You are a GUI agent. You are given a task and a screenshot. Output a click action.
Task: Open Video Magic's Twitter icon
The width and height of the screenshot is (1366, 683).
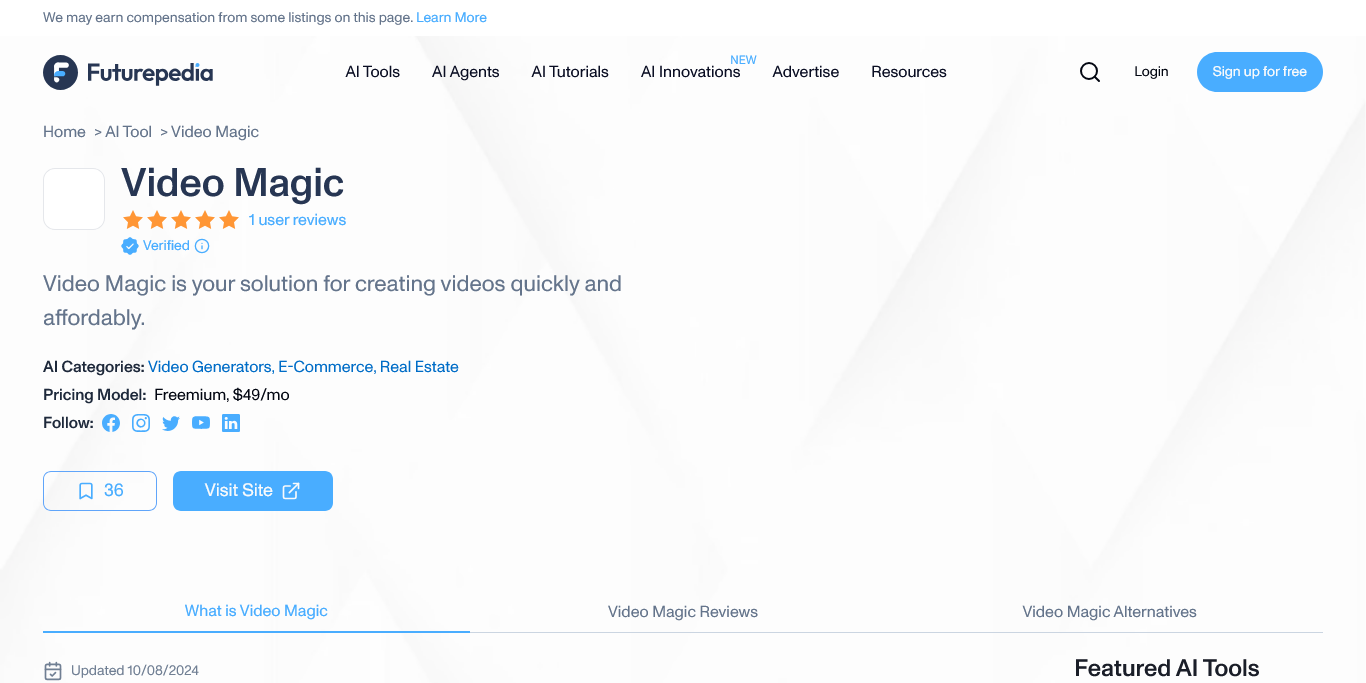click(x=171, y=423)
